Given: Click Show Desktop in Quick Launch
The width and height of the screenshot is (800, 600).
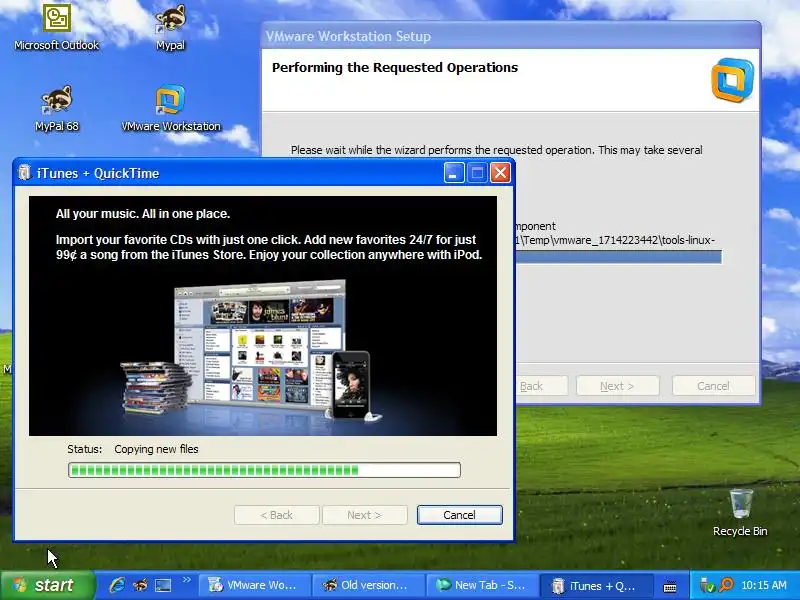Looking at the screenshot, I should (163, 585).
